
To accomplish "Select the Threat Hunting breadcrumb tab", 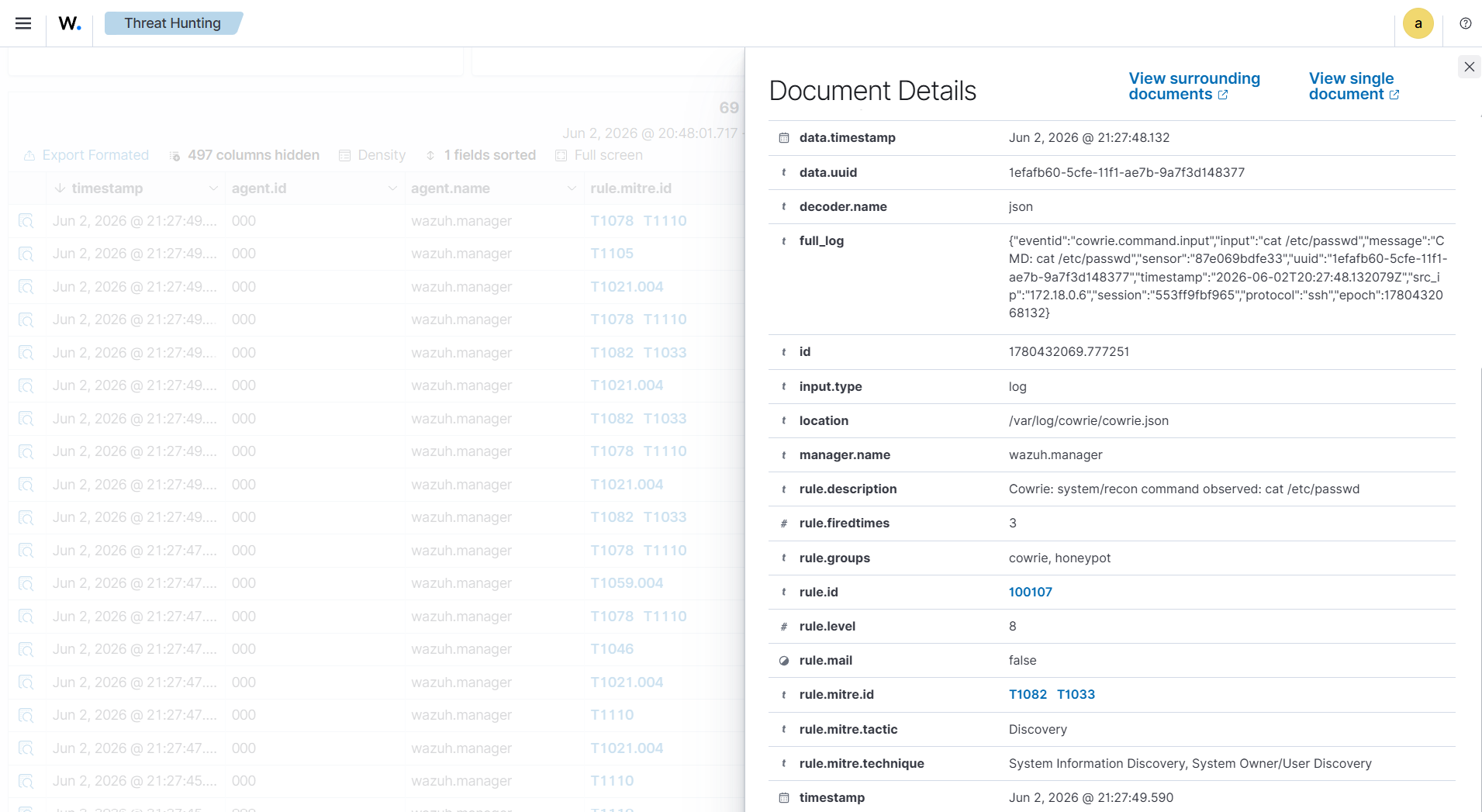I will [x=173, y=23].
